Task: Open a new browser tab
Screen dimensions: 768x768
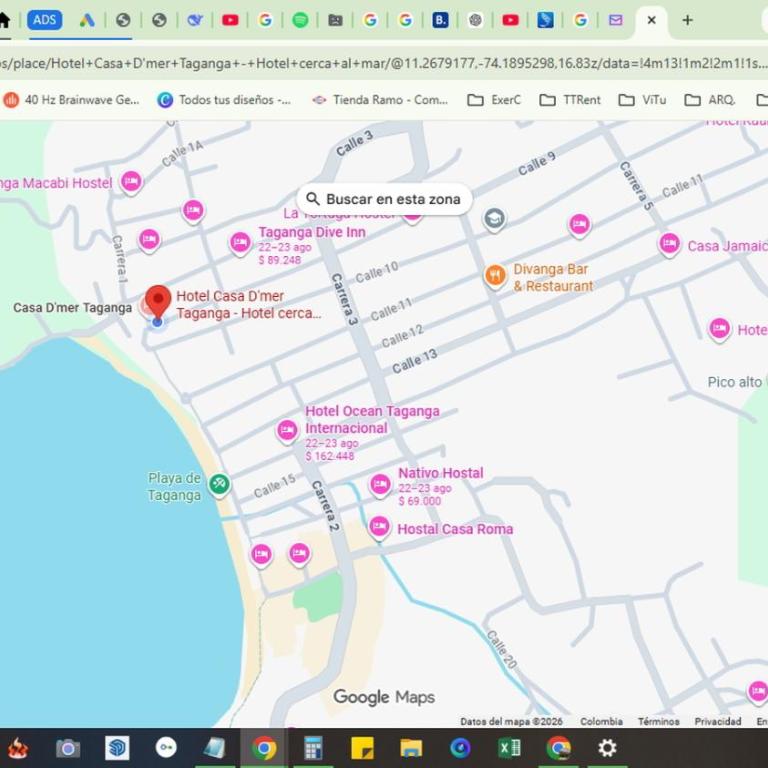Action: 688,20
